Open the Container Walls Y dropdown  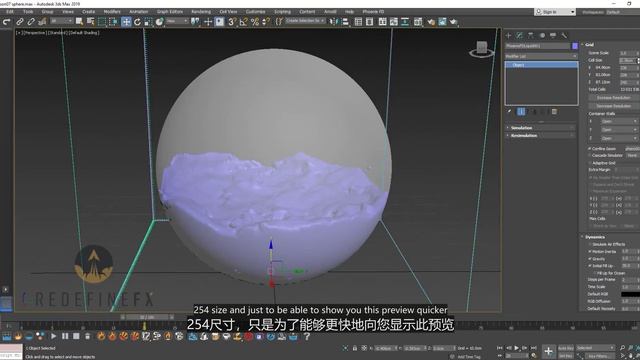pos(619,130)
